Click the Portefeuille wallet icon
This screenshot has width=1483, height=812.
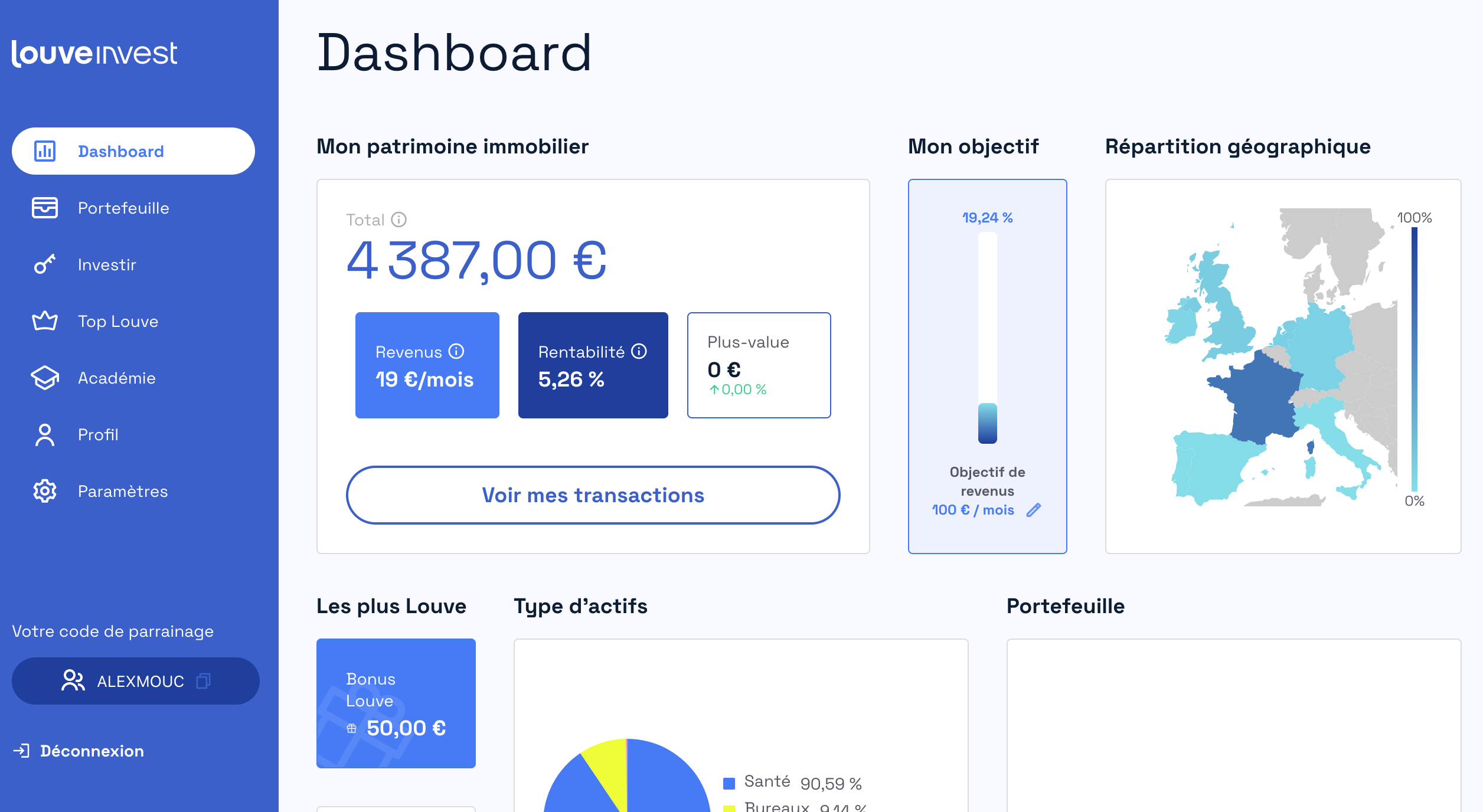(45, 208)
